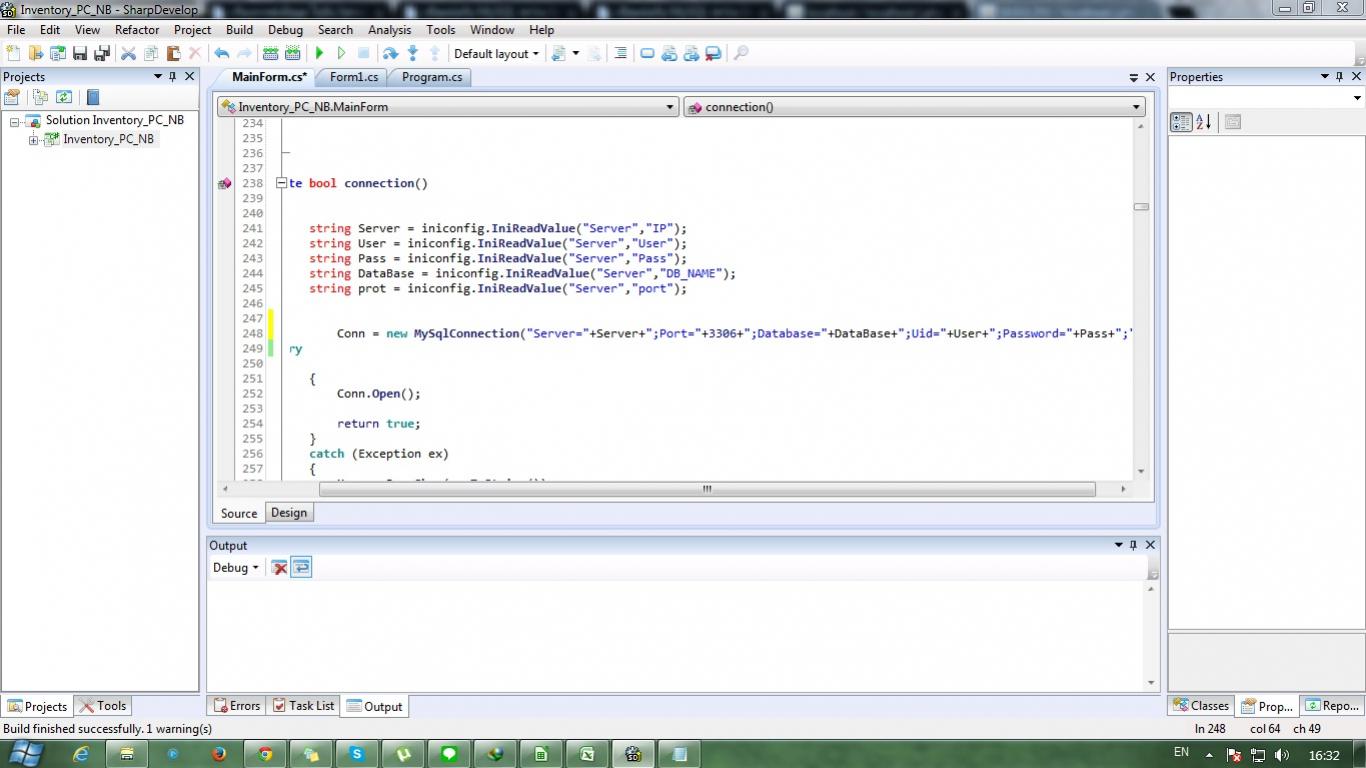The width and height of the screenshot is (1366, 768).
Task: Click the Clear Bookmarks toolbar icon
Action: pos(713,53)
